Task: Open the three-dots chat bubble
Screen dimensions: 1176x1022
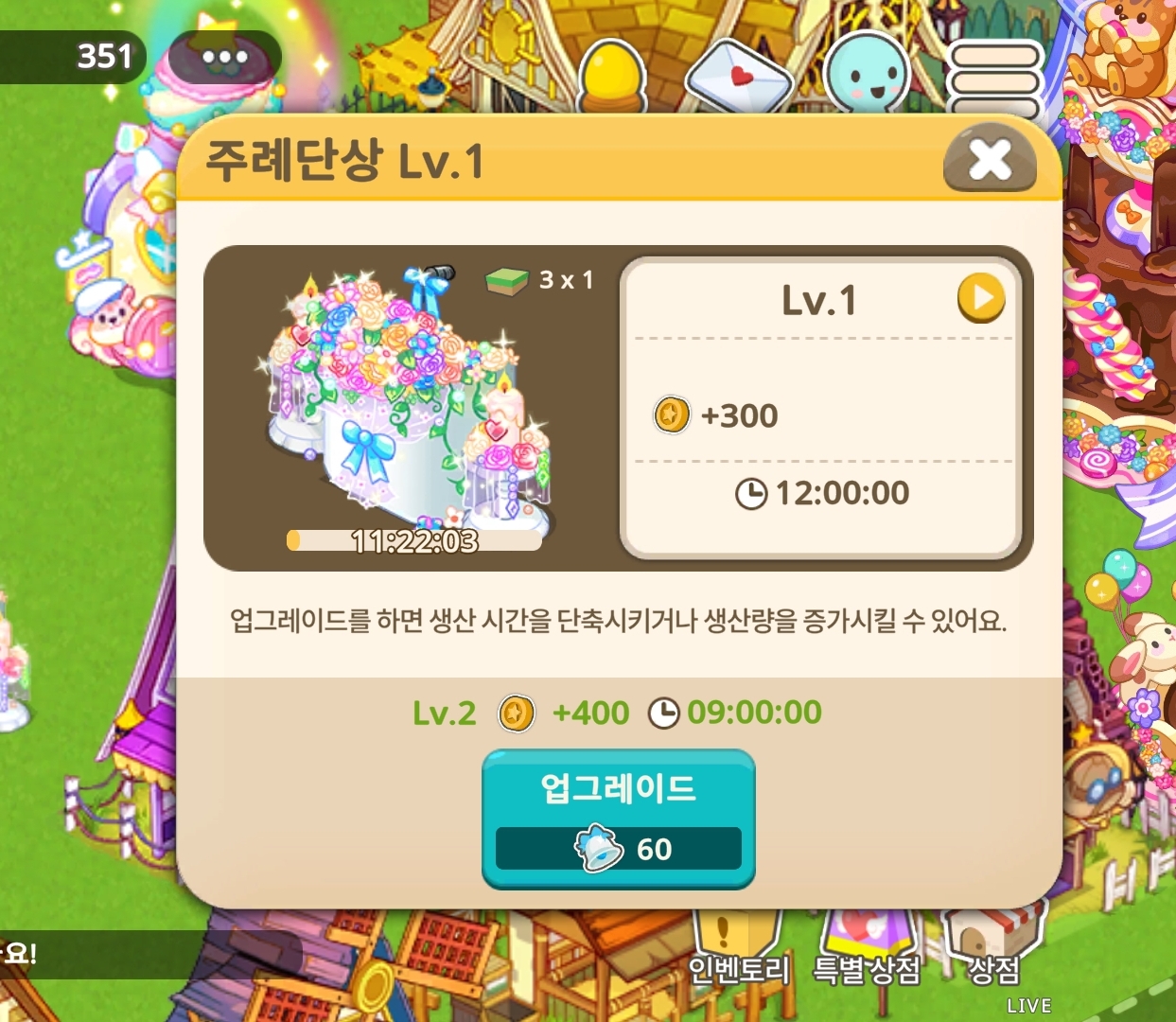Action: click(x=224, y=57)
